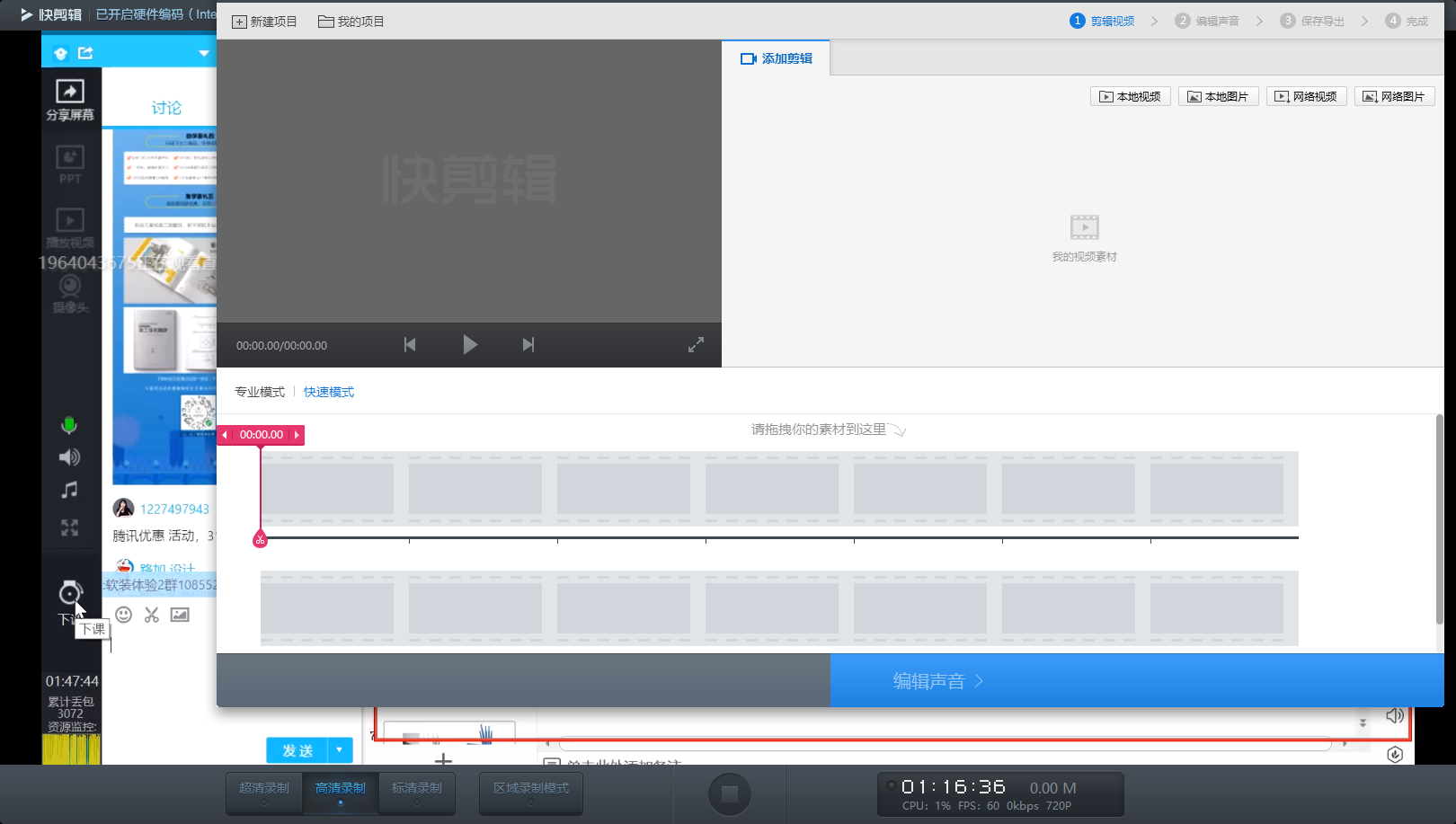Click scissors cut handle on timeline
The height and width of the screenshot is (824, 1456).
click(x=261, y=539)
